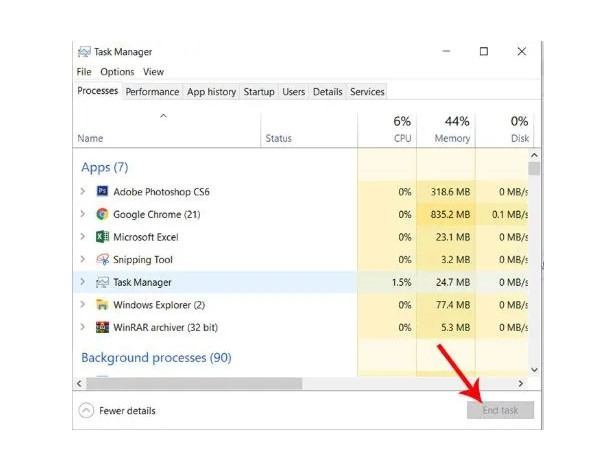
Task: Click the horizontal scrollbar thumb
Action: click(194, 383)
